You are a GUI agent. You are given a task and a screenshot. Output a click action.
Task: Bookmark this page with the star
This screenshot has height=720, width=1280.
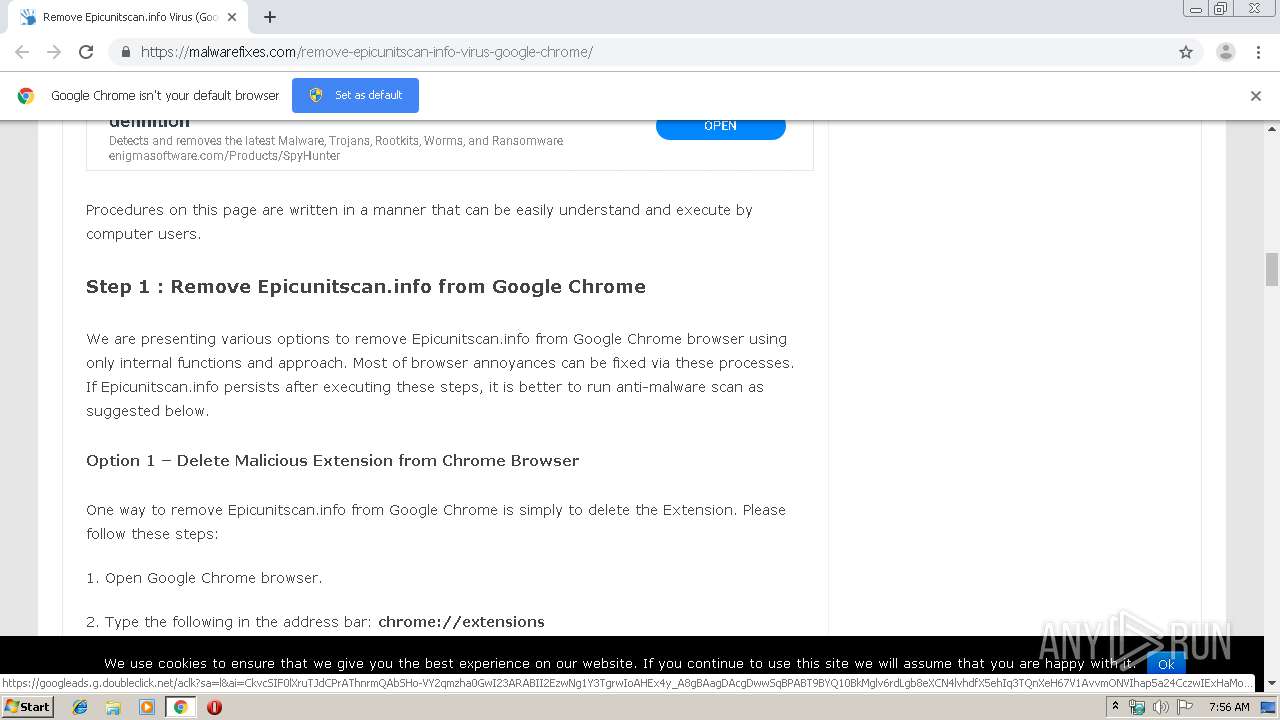(1186, 52)
